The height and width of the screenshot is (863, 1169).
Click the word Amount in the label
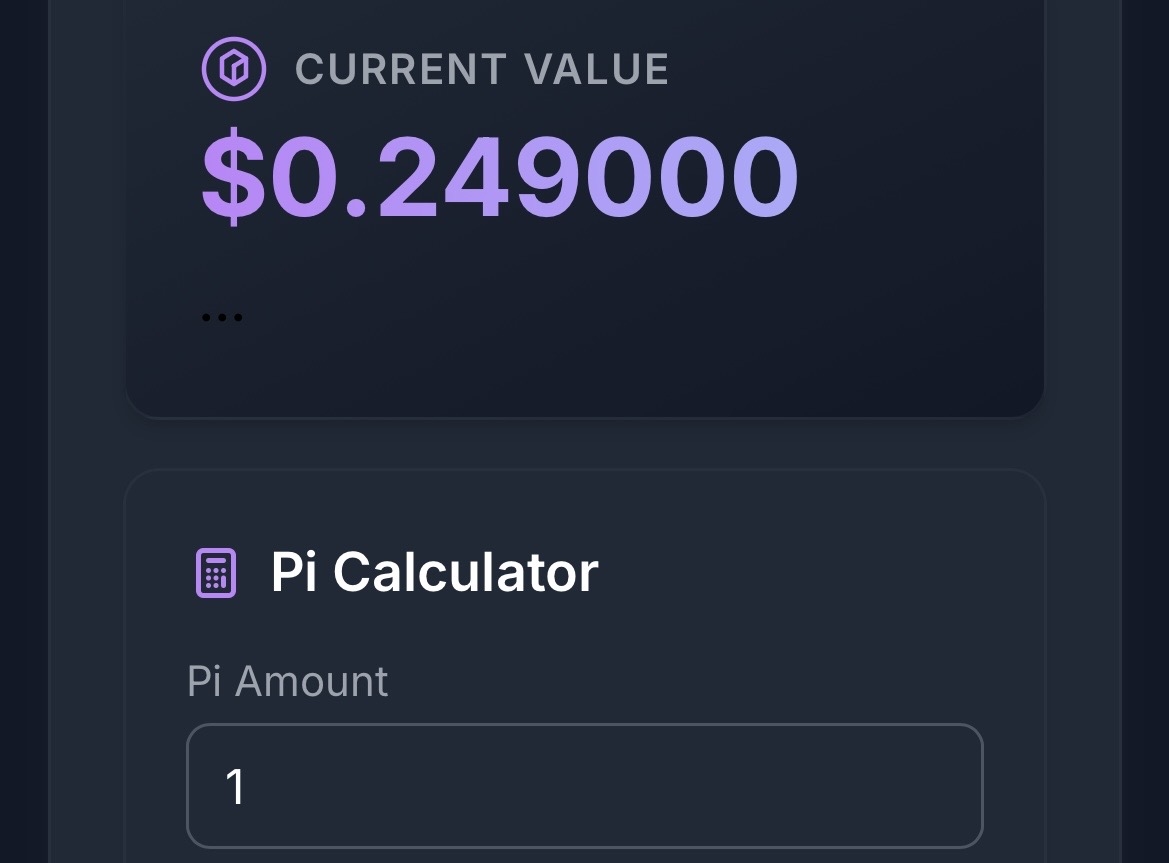tap(312, 682)
